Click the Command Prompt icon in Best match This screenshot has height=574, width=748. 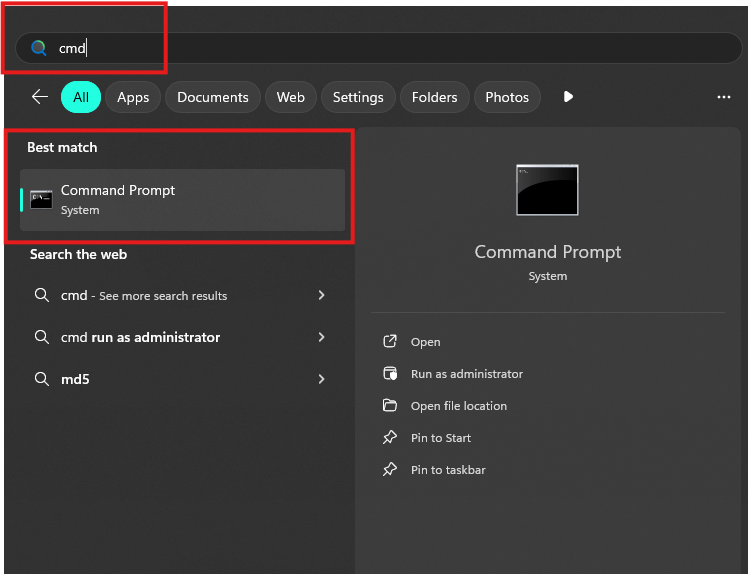click(x=42, y=199)
